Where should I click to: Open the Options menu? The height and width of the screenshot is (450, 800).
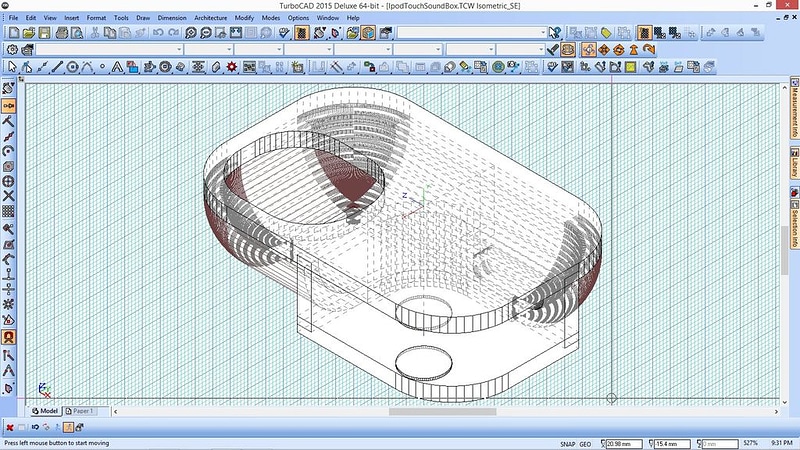(x=298, y=18)
